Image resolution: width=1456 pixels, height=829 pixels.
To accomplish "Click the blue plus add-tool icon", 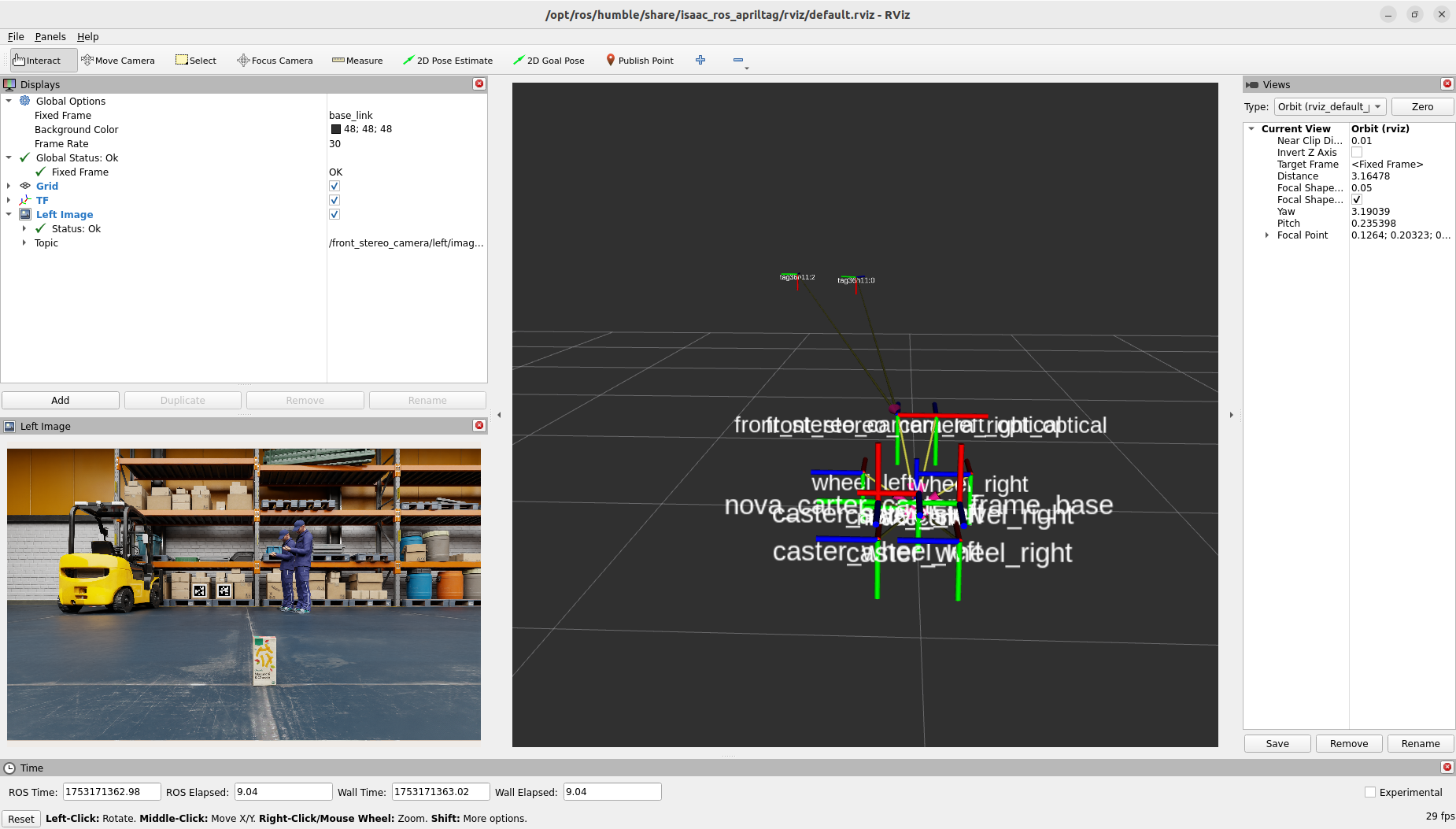I will [x=700, y=61].
